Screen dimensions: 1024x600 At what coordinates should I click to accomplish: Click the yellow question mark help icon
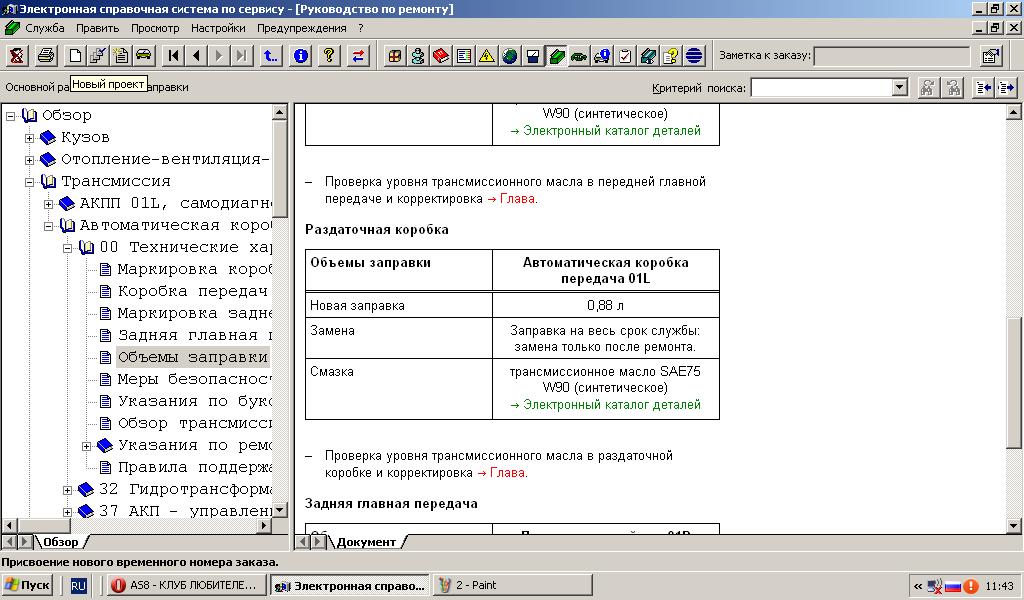[x=328, y=56]
